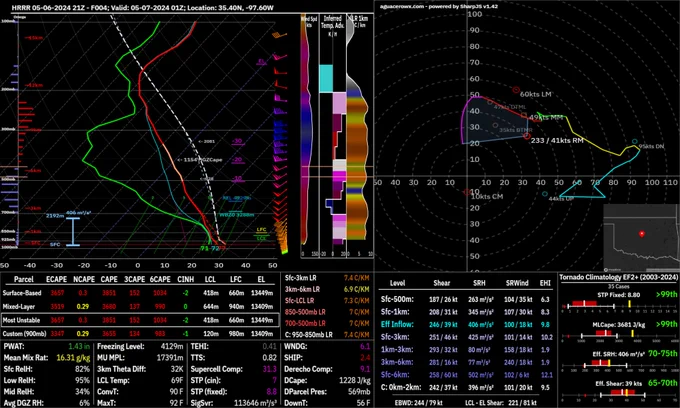The width and height of the screenshot is (680, 408).
Task: Click the 'EHI' column header
Action: coord(545,283)
